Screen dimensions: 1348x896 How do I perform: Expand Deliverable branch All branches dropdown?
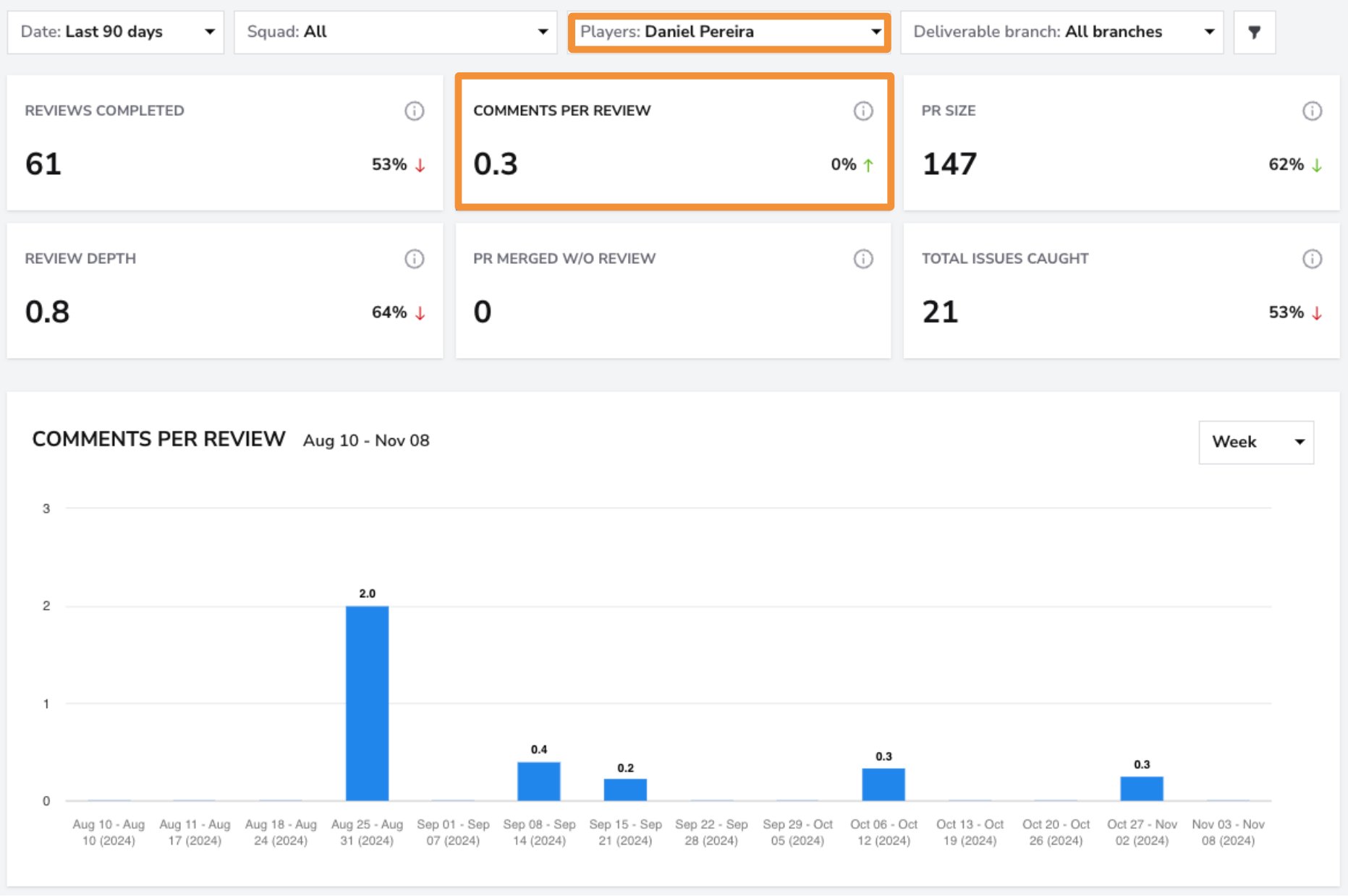1061,32
